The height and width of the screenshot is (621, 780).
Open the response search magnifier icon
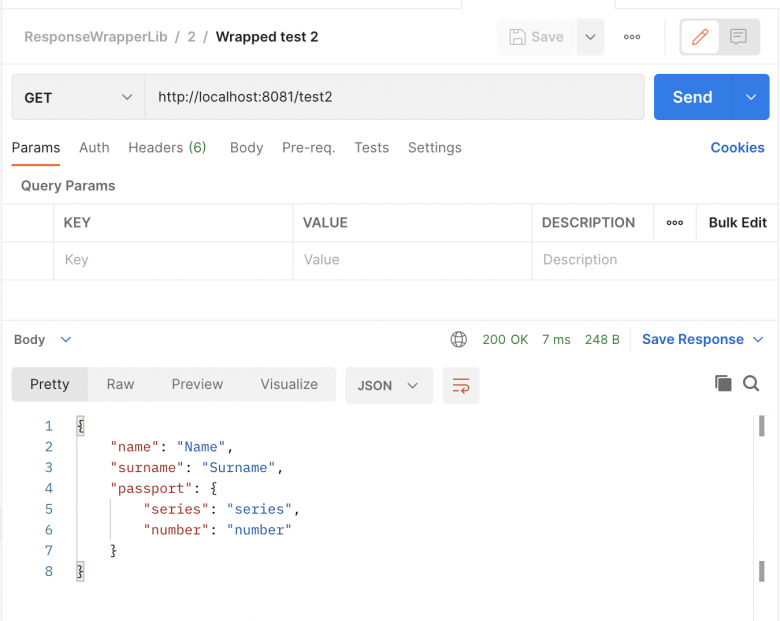[751, 384]
